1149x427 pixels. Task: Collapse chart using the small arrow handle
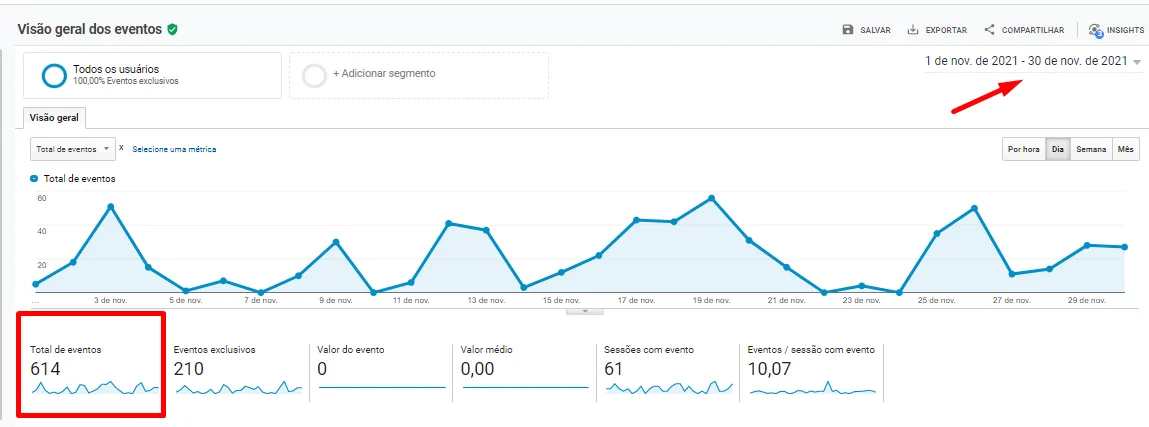pos(585,311)
